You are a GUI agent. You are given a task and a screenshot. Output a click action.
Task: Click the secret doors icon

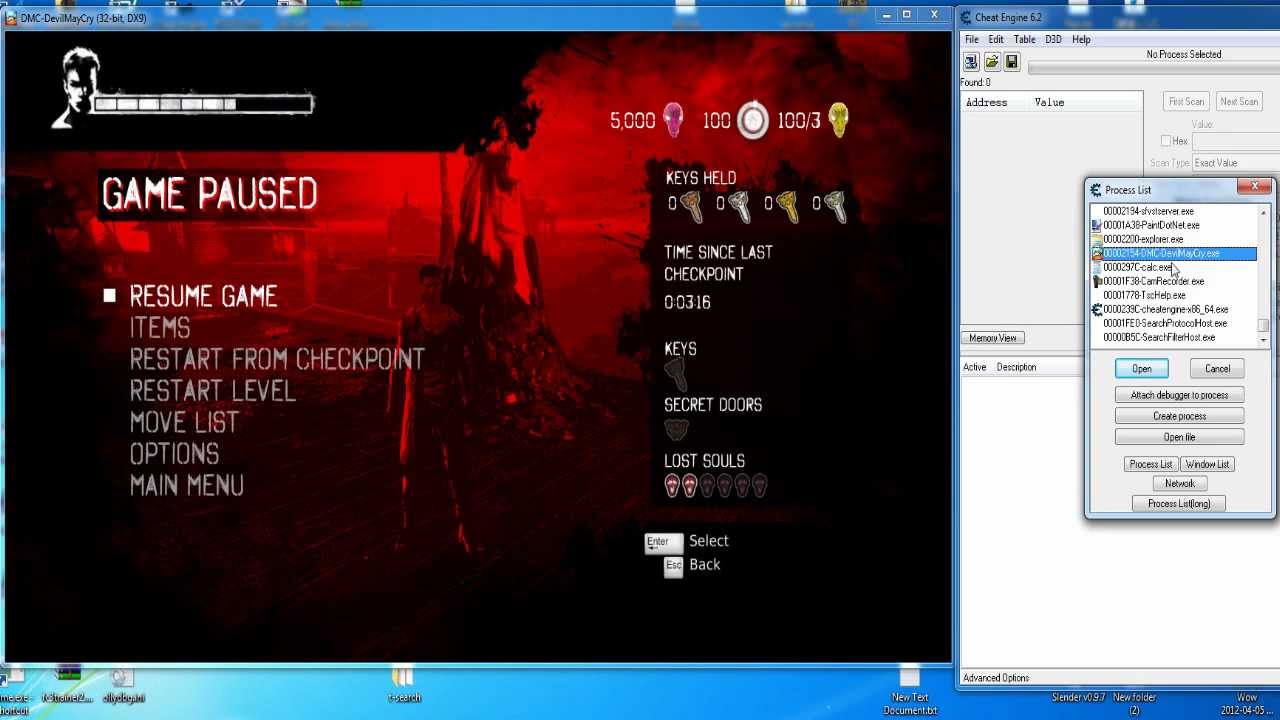click(x=676, y=430)
